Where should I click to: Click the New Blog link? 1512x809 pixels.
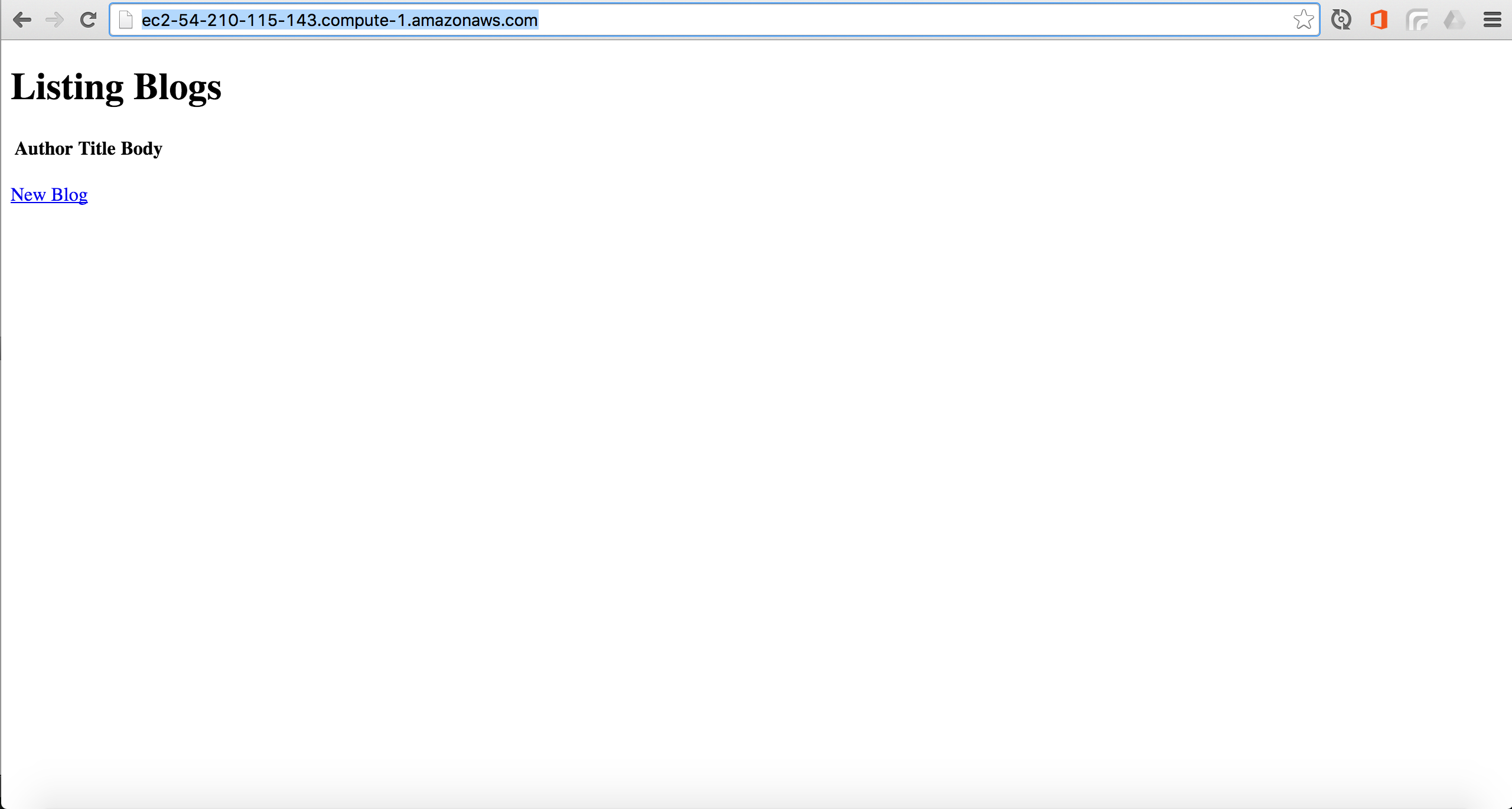point(49,194)
